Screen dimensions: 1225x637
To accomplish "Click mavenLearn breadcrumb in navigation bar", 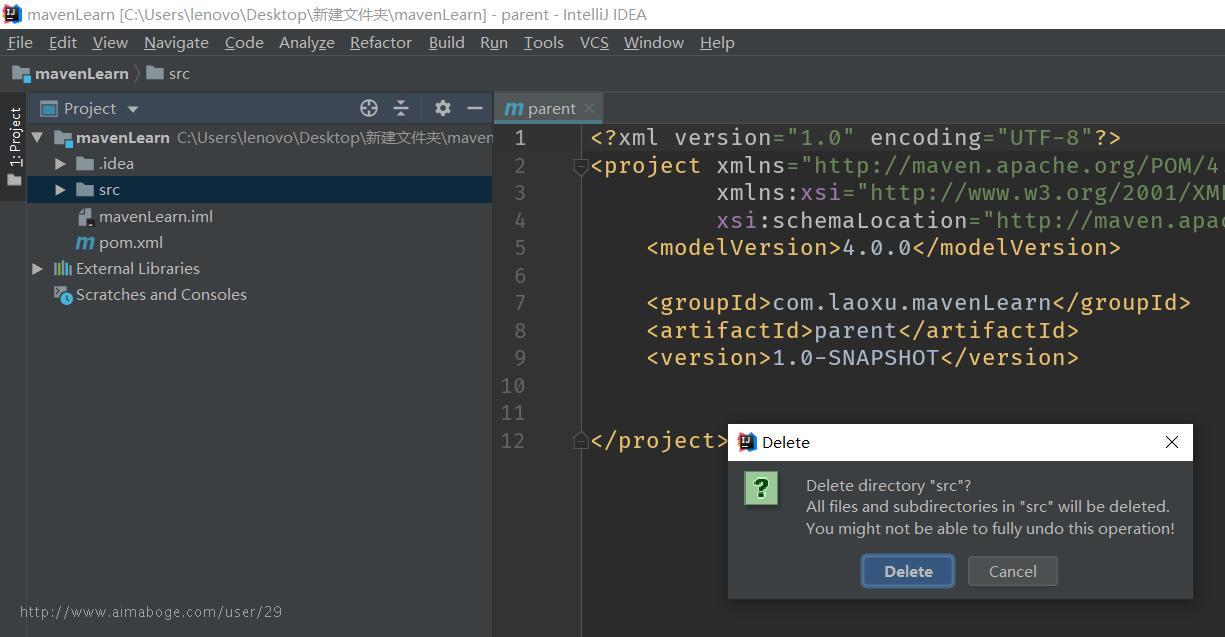I will click(x=70, y=73).
